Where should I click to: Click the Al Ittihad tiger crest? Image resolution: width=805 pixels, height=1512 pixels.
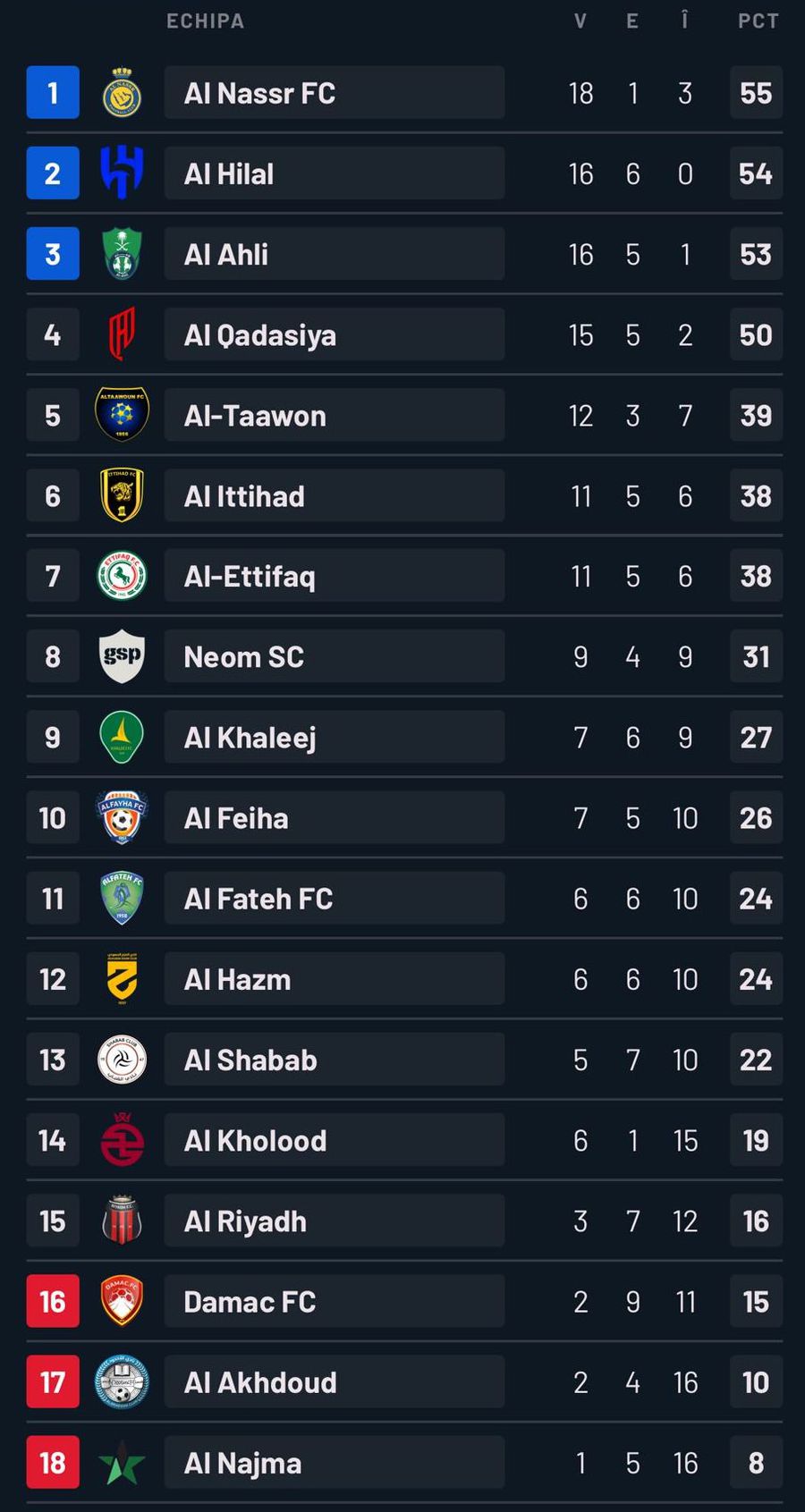coord(123,495)
